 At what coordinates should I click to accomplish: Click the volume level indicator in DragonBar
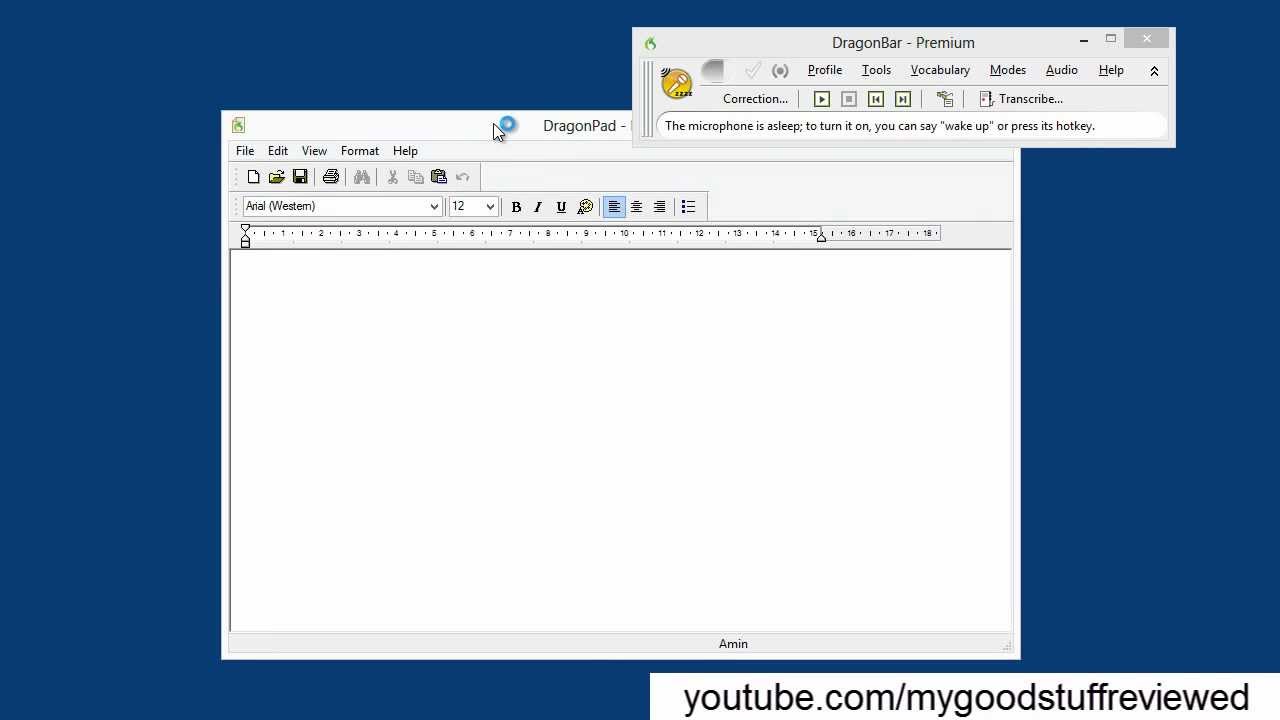(x=713, y=70)
